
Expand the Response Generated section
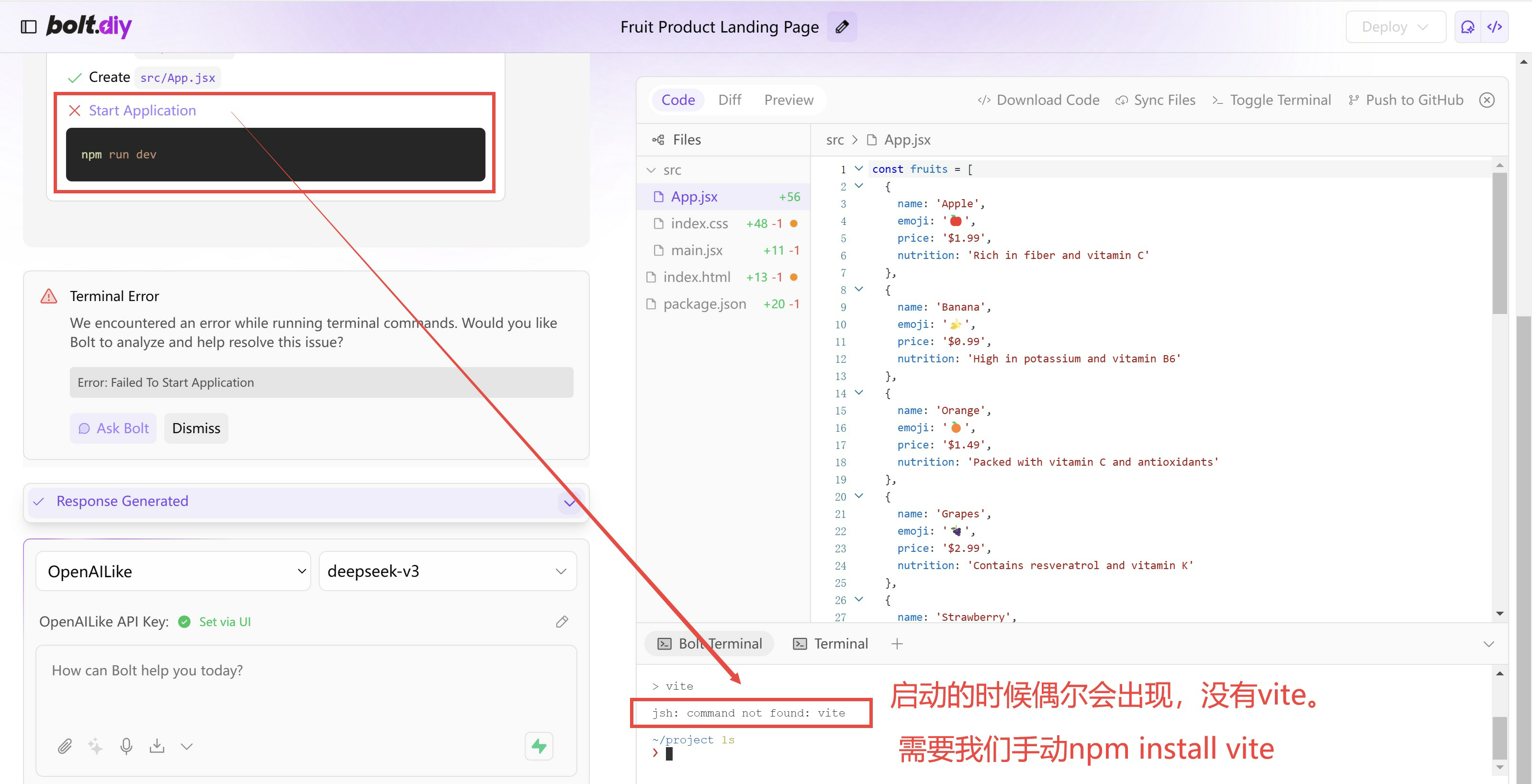click(569, 502)
